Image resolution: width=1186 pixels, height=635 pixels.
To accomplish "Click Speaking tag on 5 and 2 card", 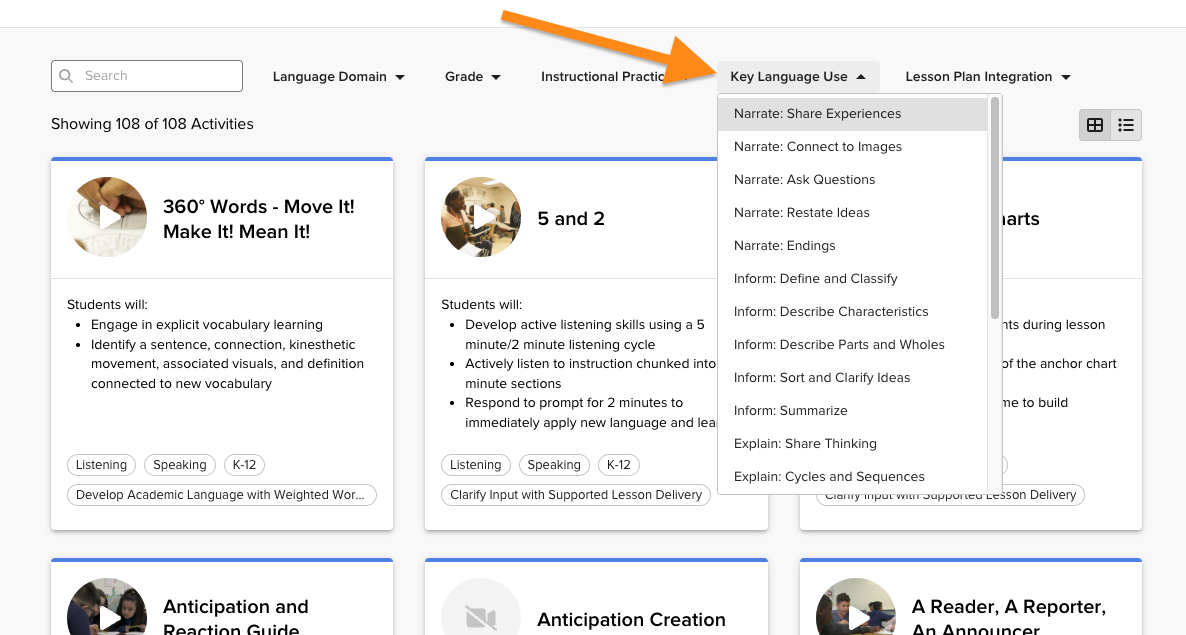I will [x=554, y=465].
